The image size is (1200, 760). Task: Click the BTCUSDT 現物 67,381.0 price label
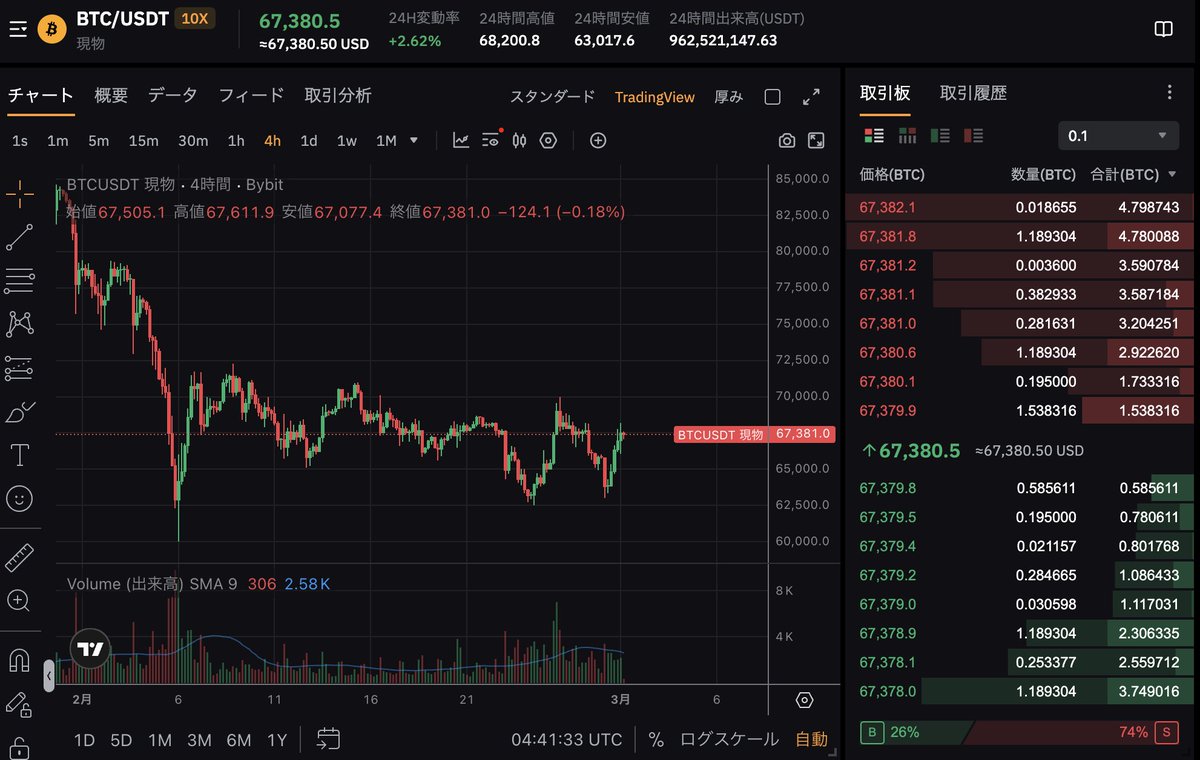click(x=753, y=434)
